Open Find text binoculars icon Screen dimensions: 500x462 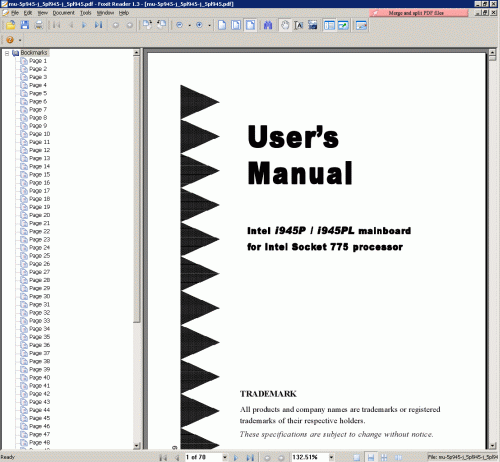click(268, 25)
